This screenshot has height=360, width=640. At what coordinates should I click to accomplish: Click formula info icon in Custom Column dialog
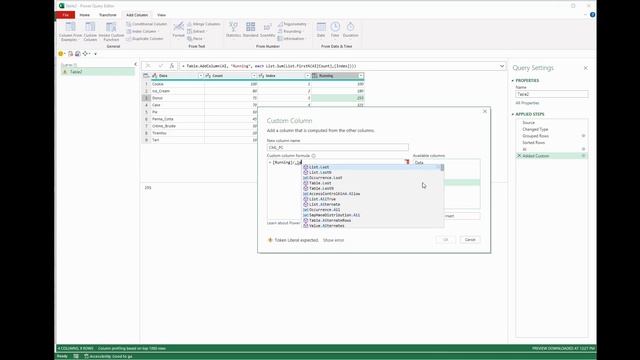[313, 156]
